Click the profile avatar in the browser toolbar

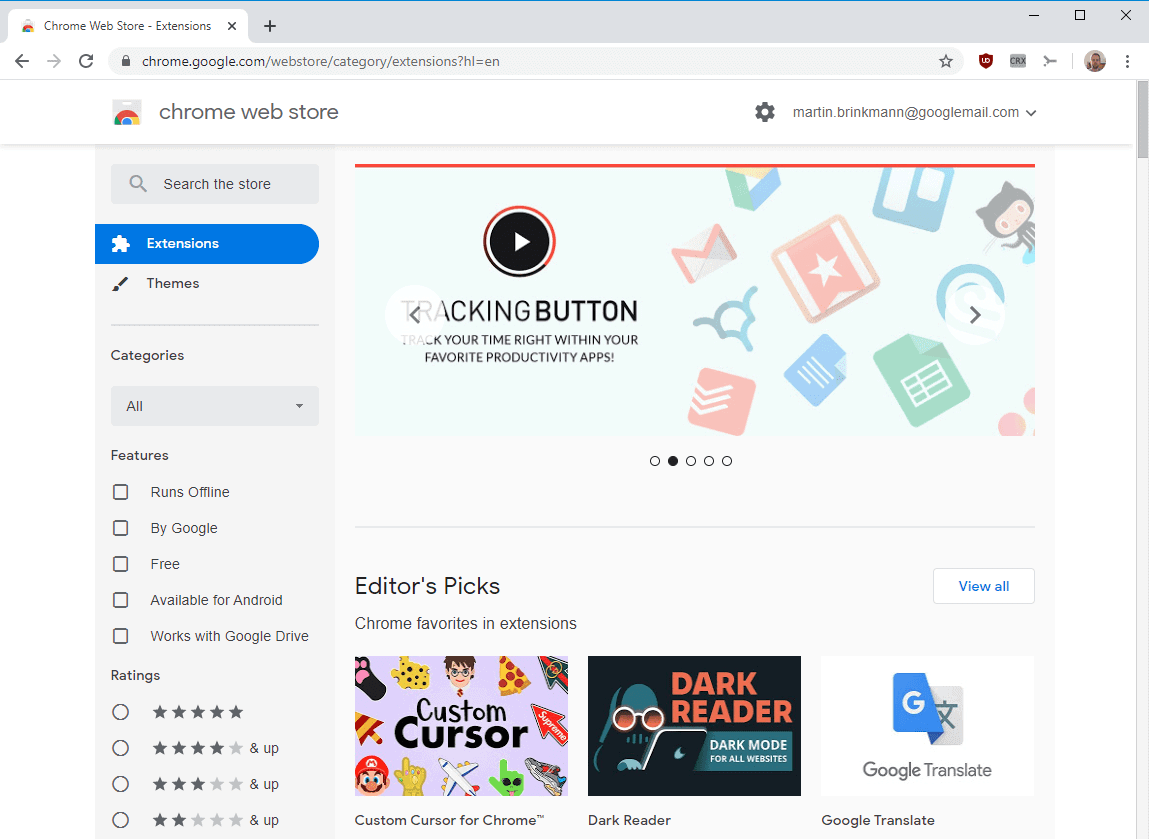[1095, 61]
